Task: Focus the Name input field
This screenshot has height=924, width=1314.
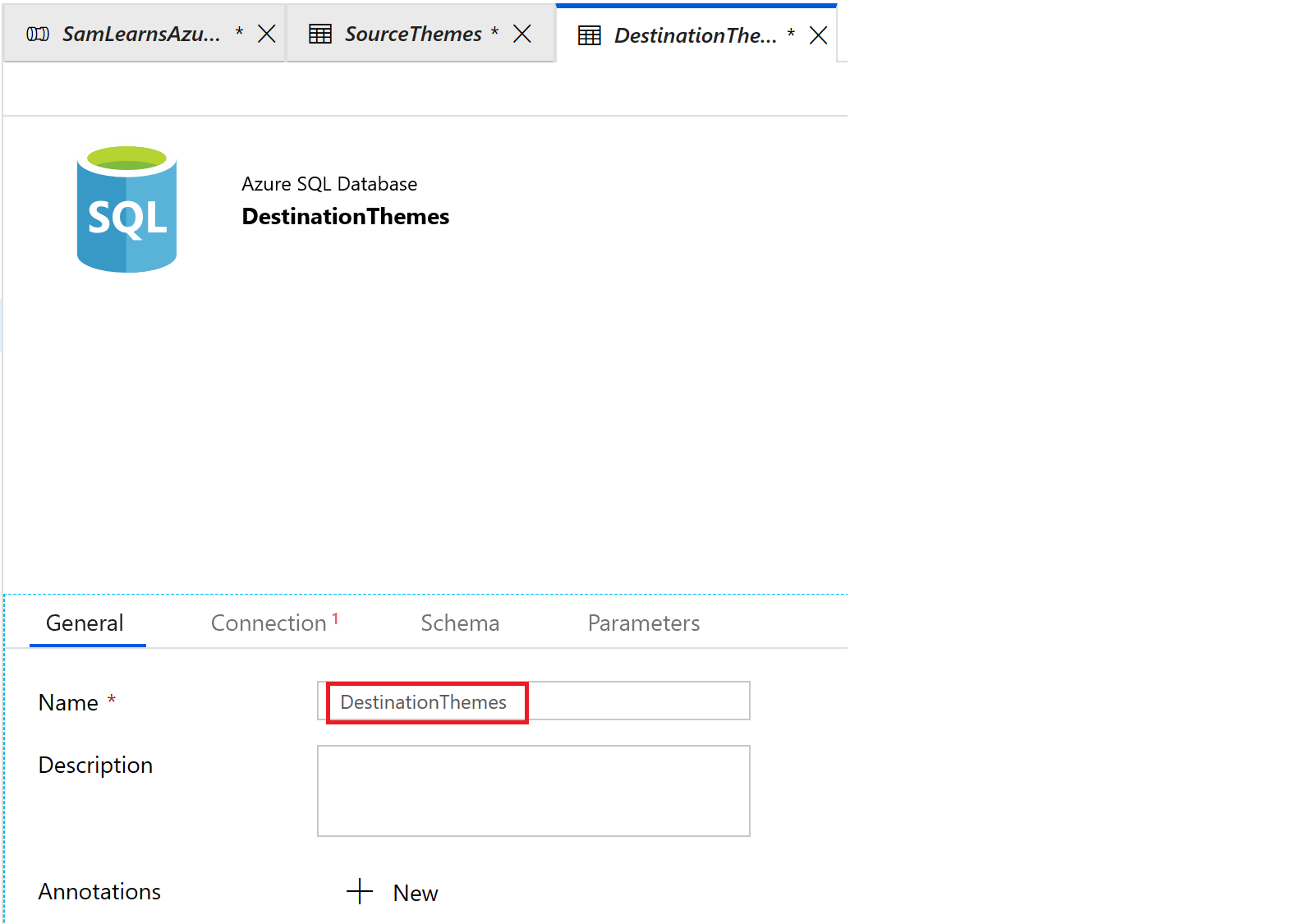Action: click(533, 701)
